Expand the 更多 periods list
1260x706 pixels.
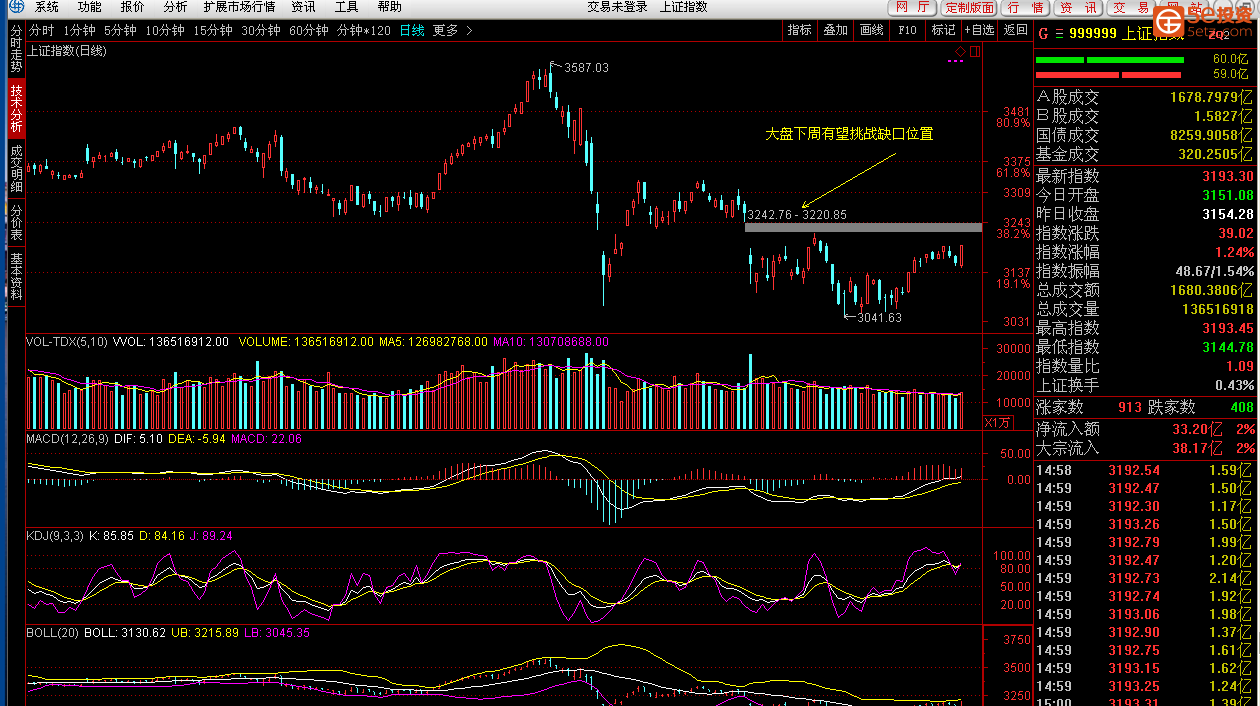click(x=452, y=30)
